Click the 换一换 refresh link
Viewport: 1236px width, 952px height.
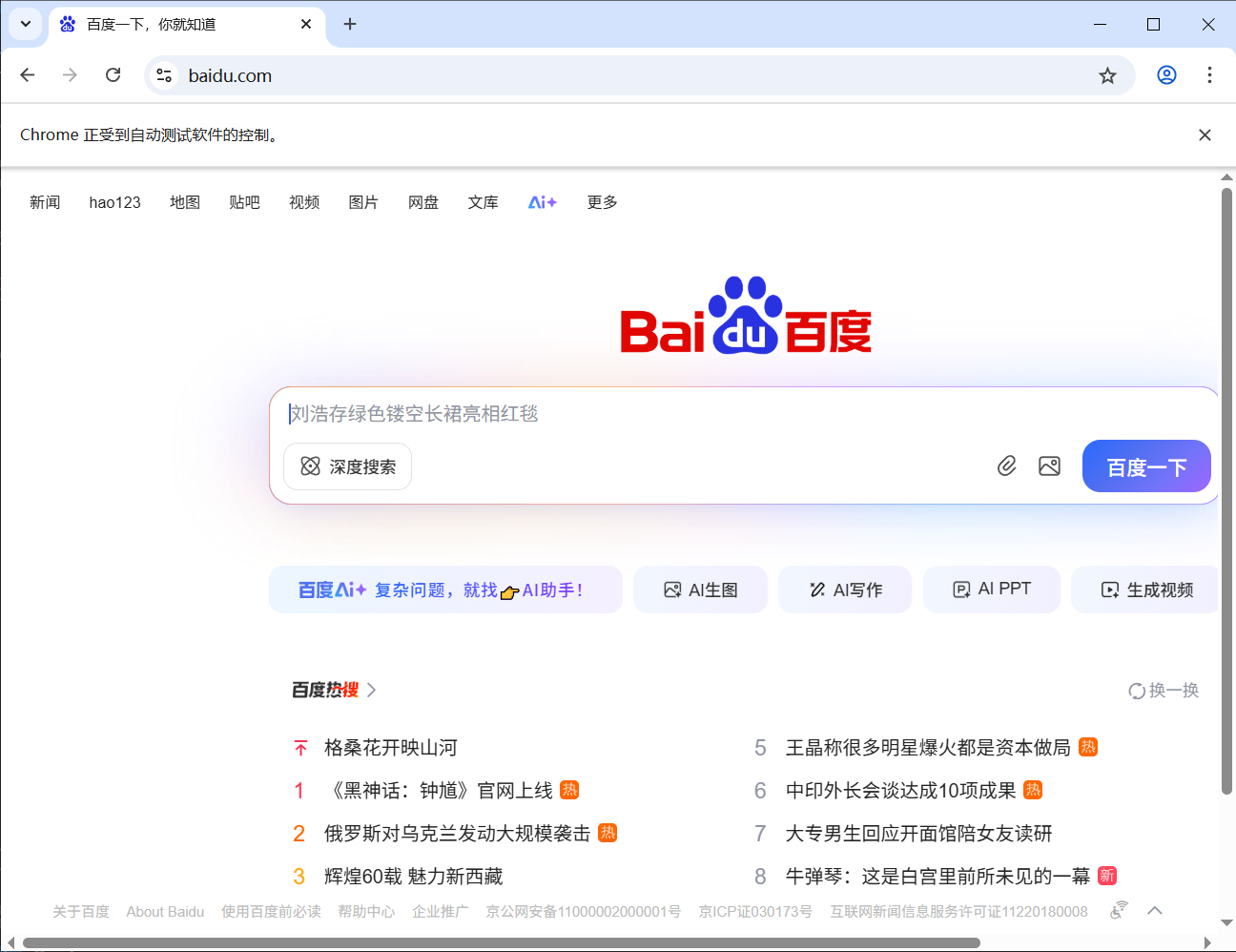pyautogui.click(x=1164, y=691)
